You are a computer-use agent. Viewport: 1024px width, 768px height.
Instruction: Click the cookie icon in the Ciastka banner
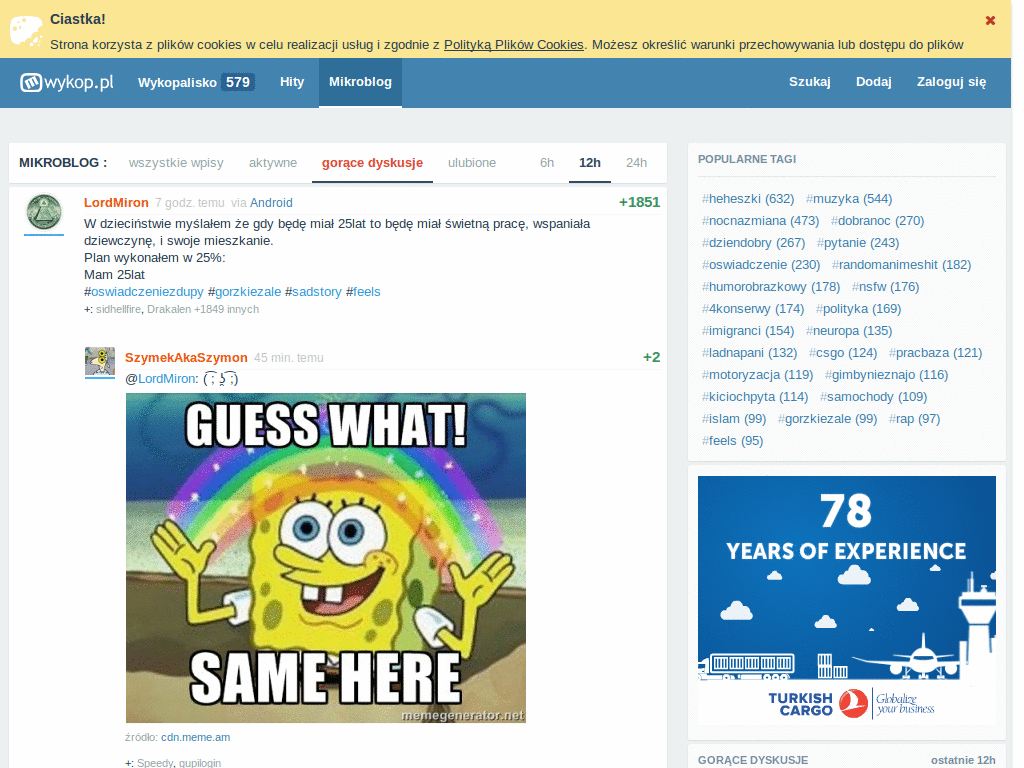tap(26, 31)
